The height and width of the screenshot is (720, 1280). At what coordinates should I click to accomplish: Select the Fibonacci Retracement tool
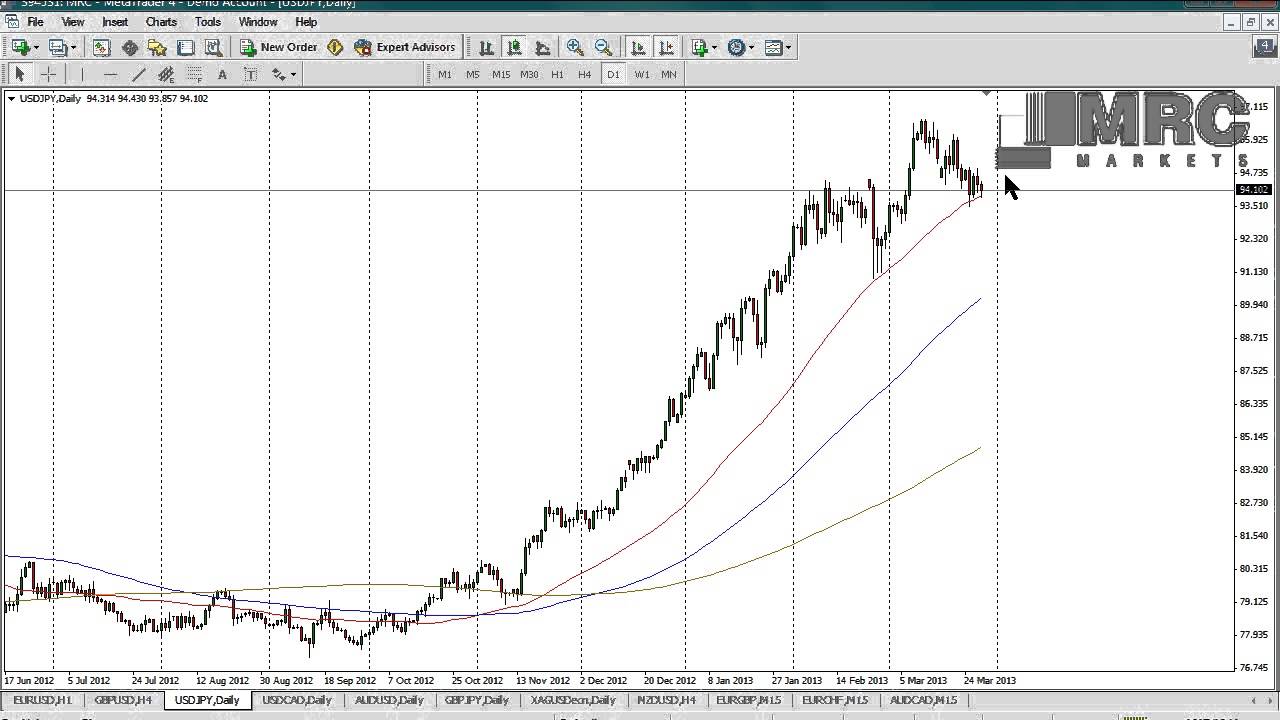(194, 74)
